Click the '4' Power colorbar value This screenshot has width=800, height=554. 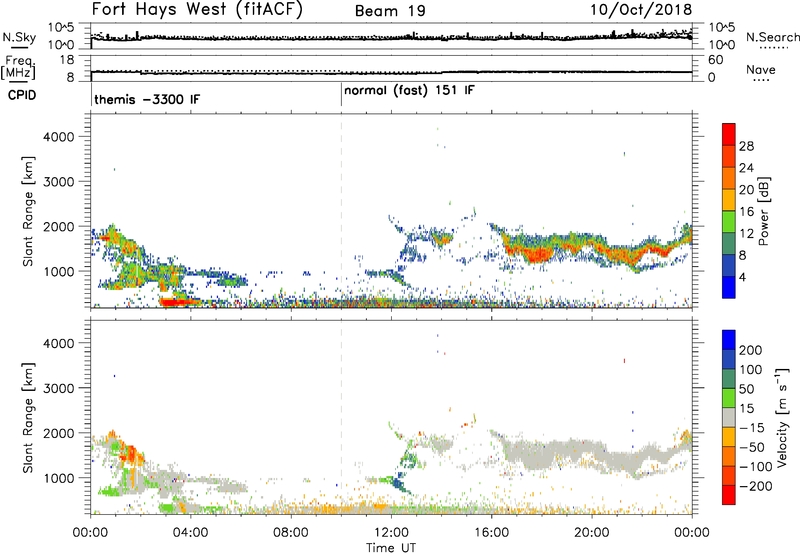click(x=742, y=277)
